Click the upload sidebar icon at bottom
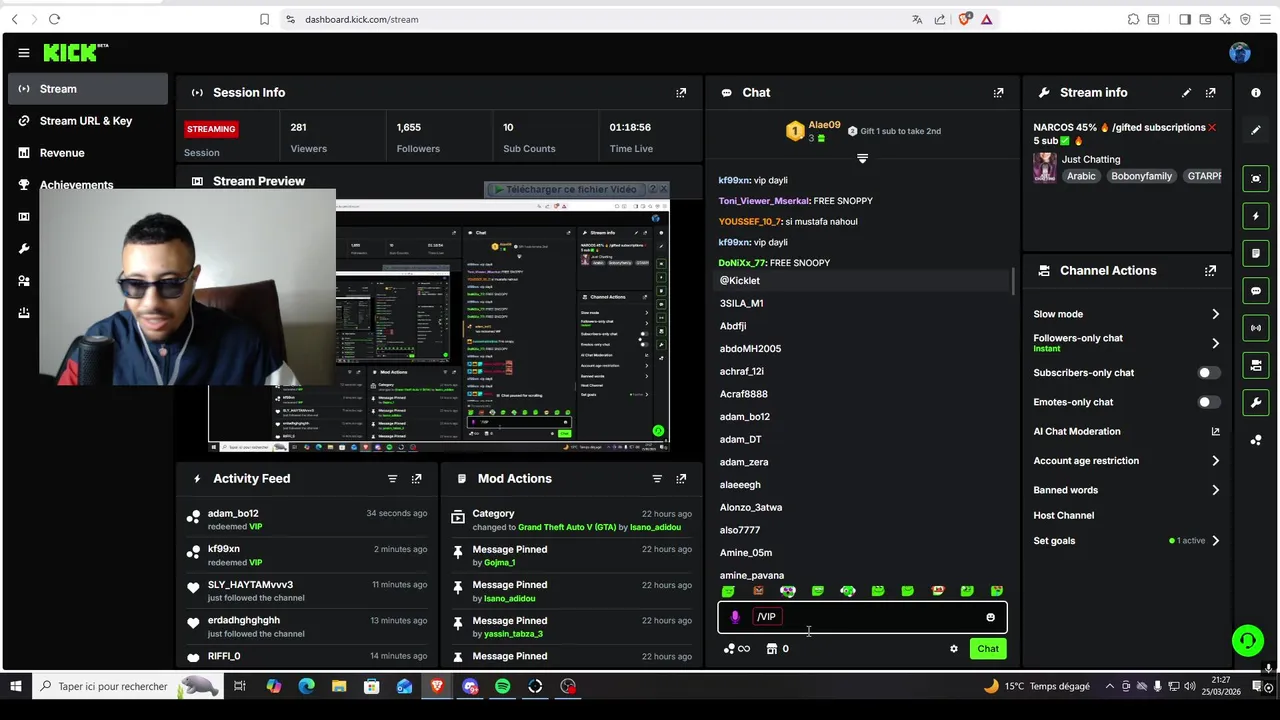The image size is (1280, 720). coord(24,313)
